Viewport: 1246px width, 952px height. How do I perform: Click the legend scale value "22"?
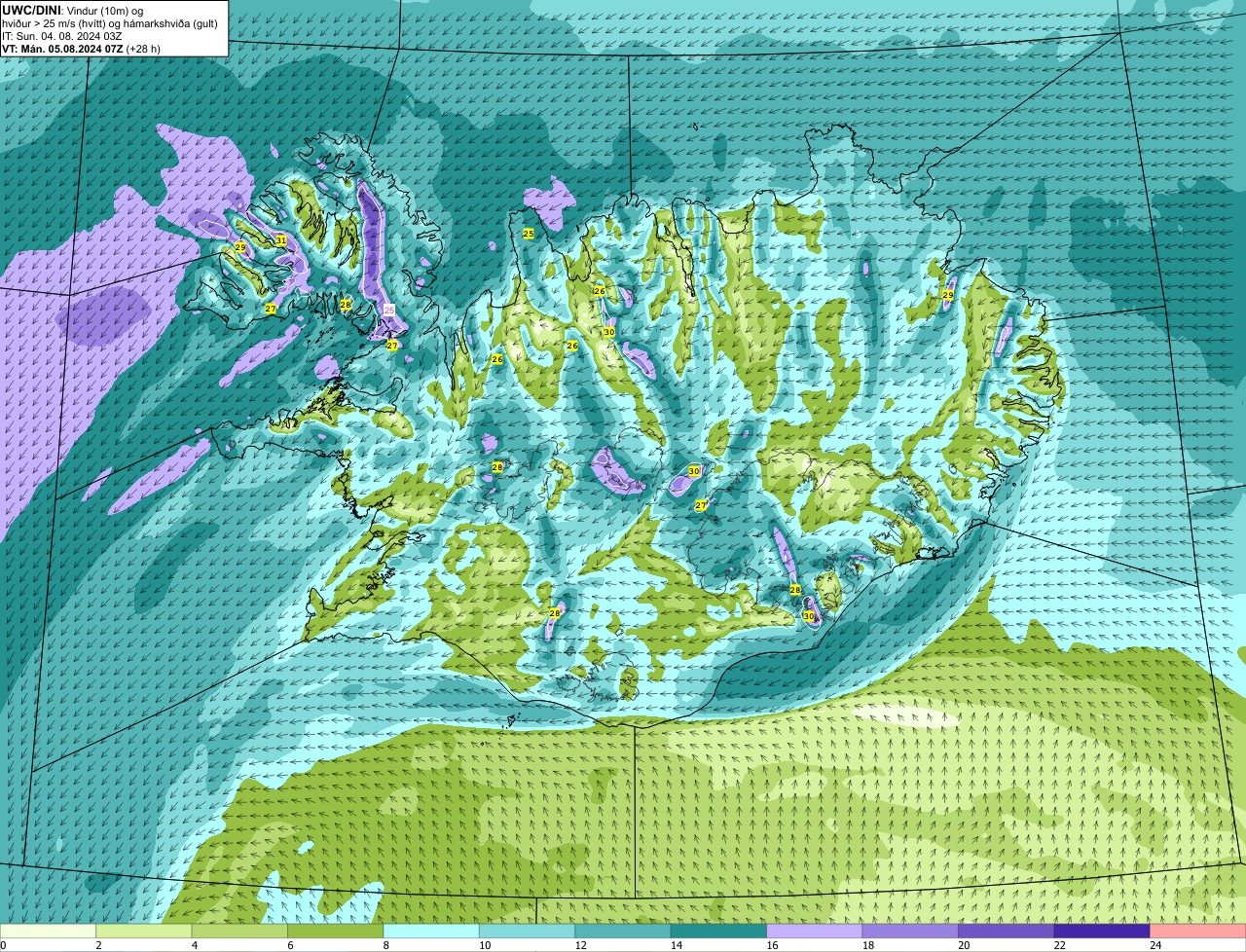tap(1059, 945)
